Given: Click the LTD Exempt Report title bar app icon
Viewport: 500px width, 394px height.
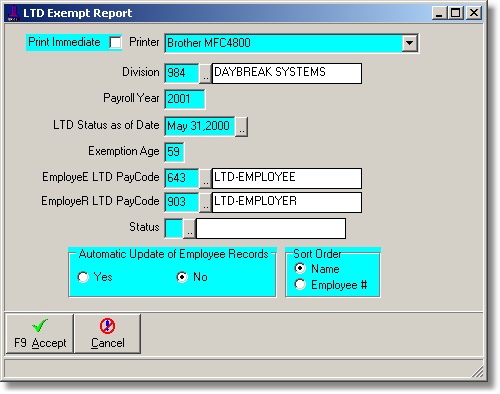Looking at the screenshot, I should 13,13.
